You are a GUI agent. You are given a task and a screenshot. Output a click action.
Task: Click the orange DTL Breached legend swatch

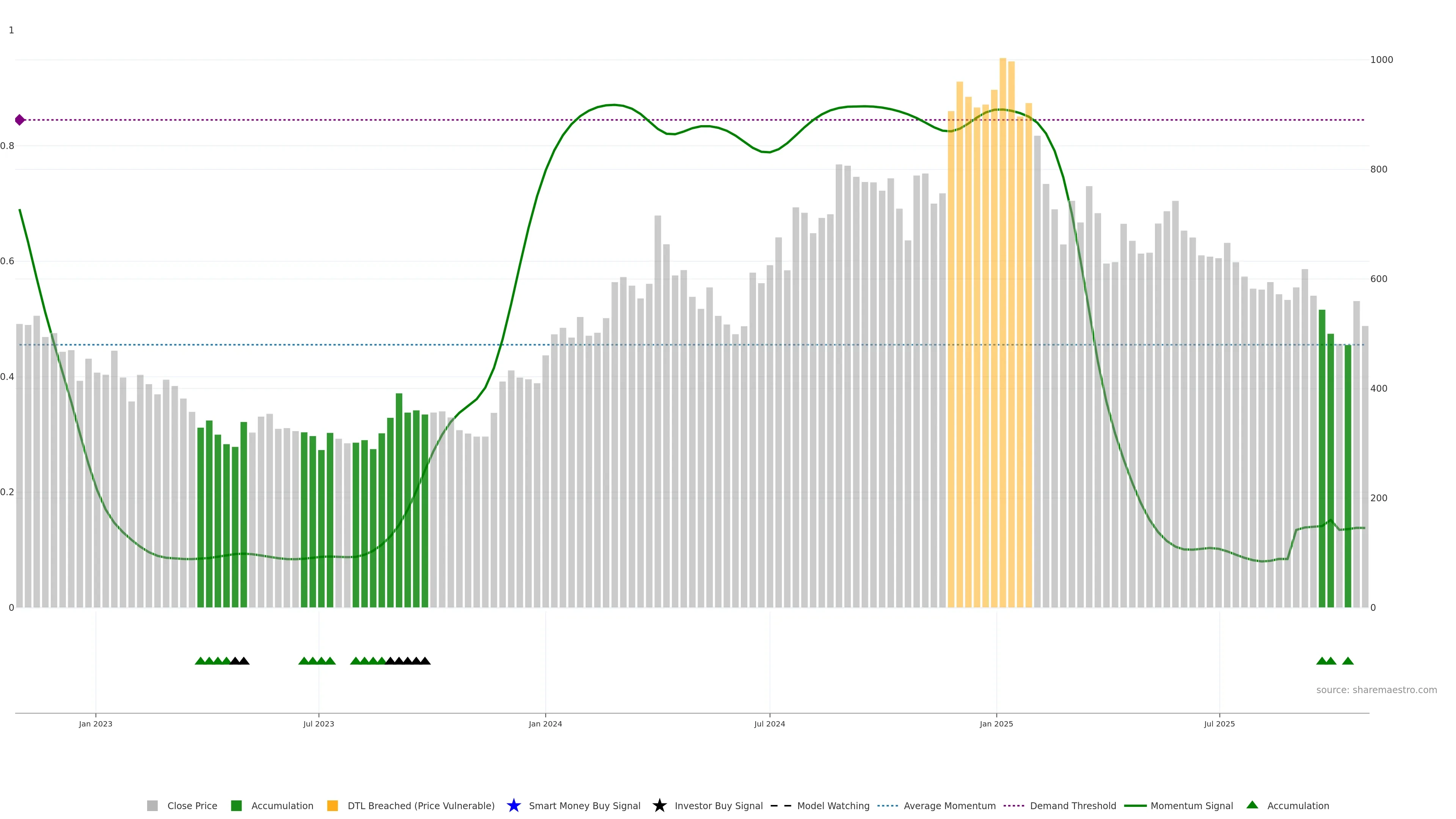click(x=333, y=805)
